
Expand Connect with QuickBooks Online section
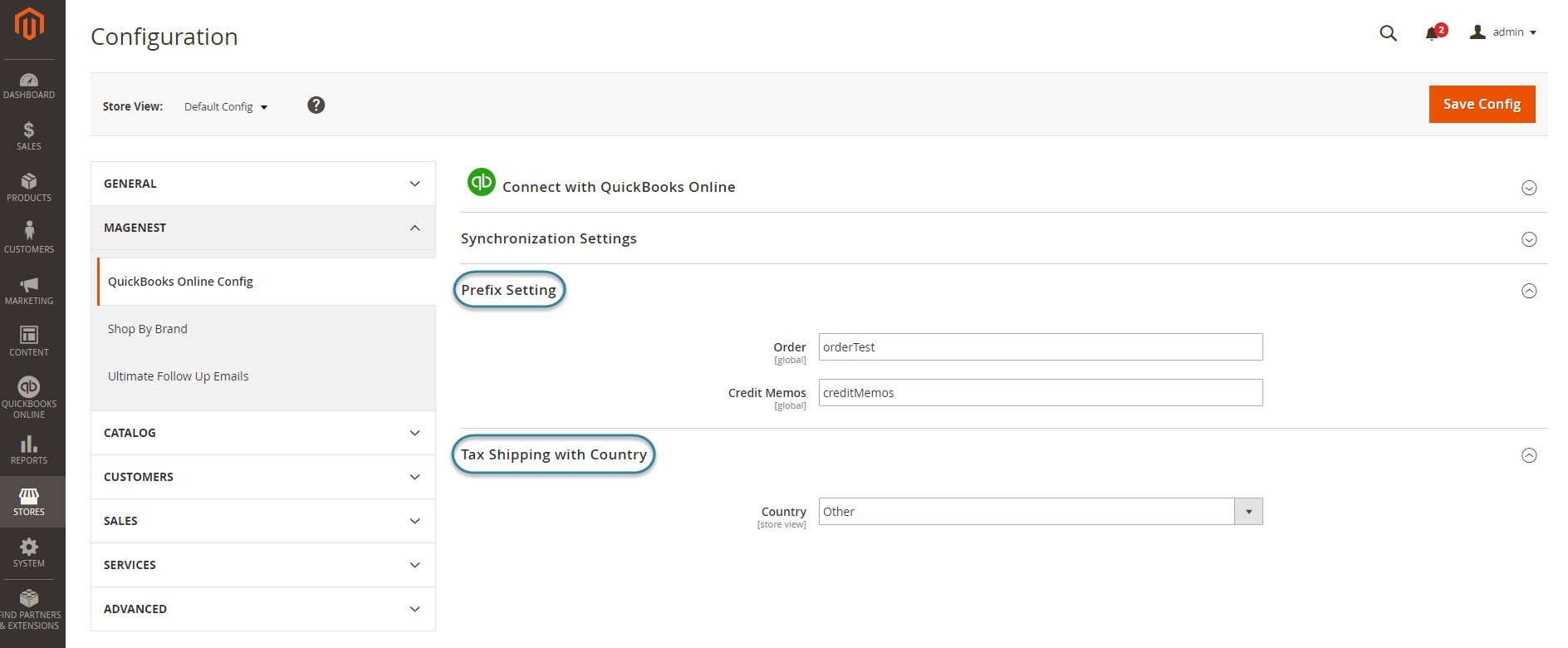click(1528, 188)
